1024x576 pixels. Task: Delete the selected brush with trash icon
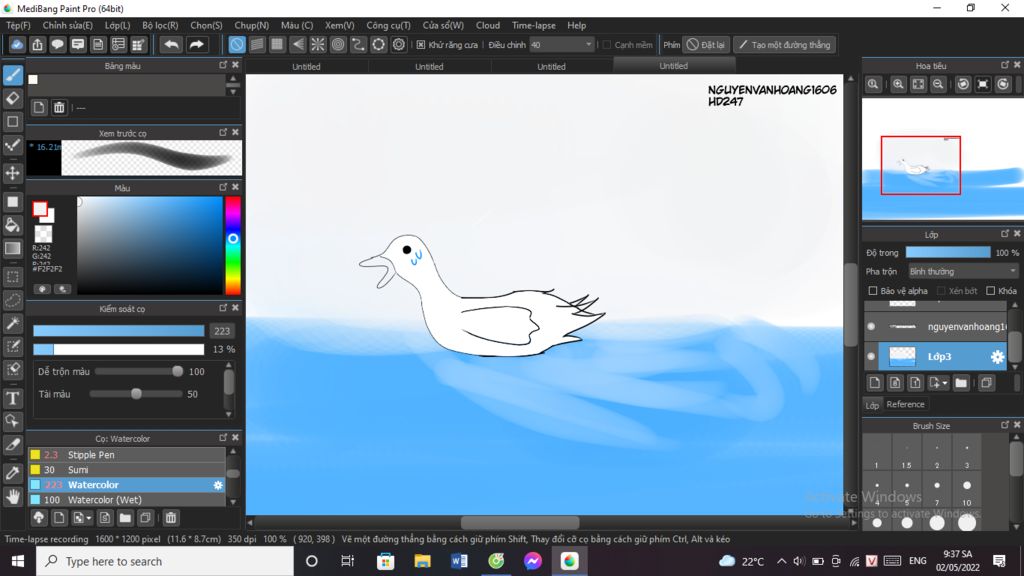170,518
